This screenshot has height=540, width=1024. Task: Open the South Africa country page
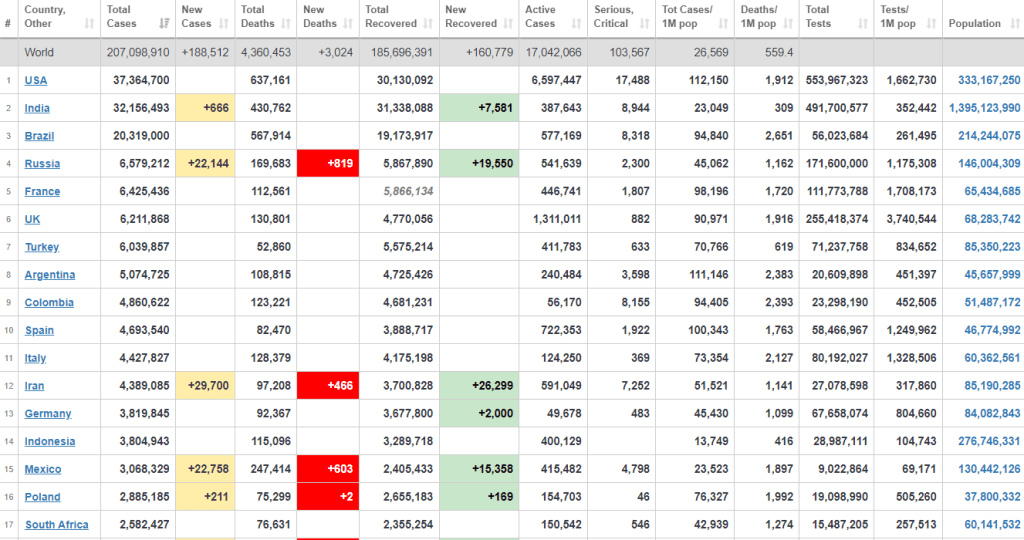point(56,525)
